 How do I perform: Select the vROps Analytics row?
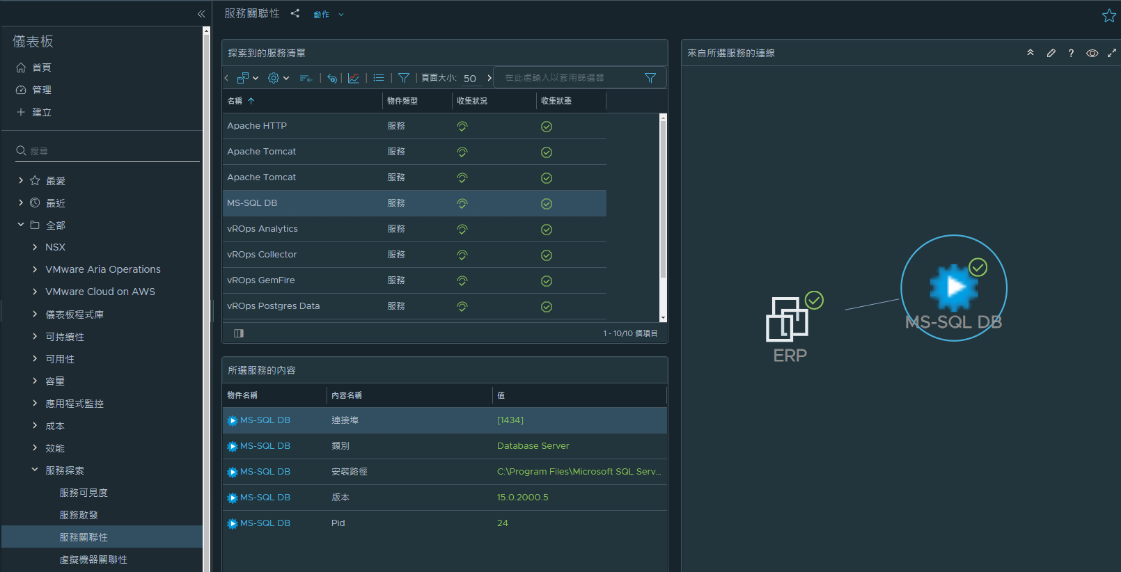point(415,229)
